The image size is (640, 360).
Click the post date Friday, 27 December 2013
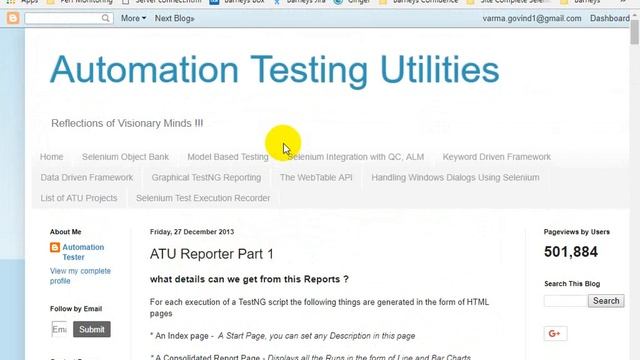tap(192, 232)
